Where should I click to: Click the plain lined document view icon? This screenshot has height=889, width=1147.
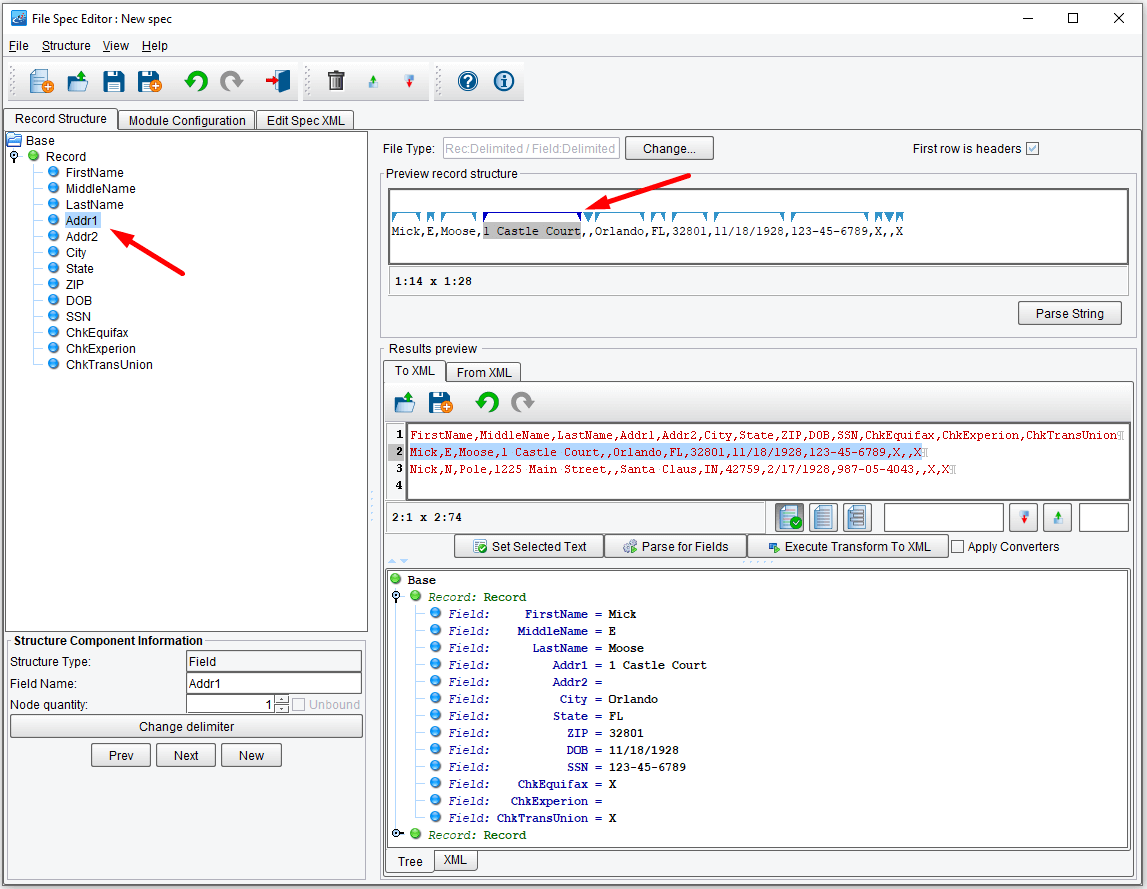pyautogui.click(x=823, y=517)
